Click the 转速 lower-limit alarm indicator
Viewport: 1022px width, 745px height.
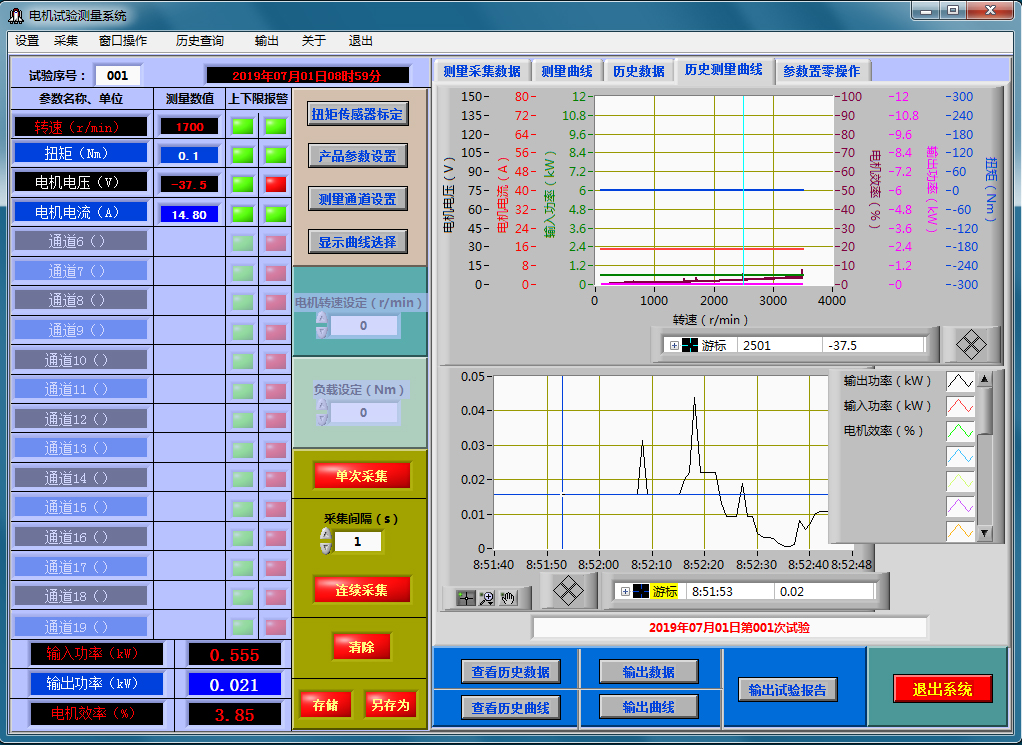click(242, 126)
